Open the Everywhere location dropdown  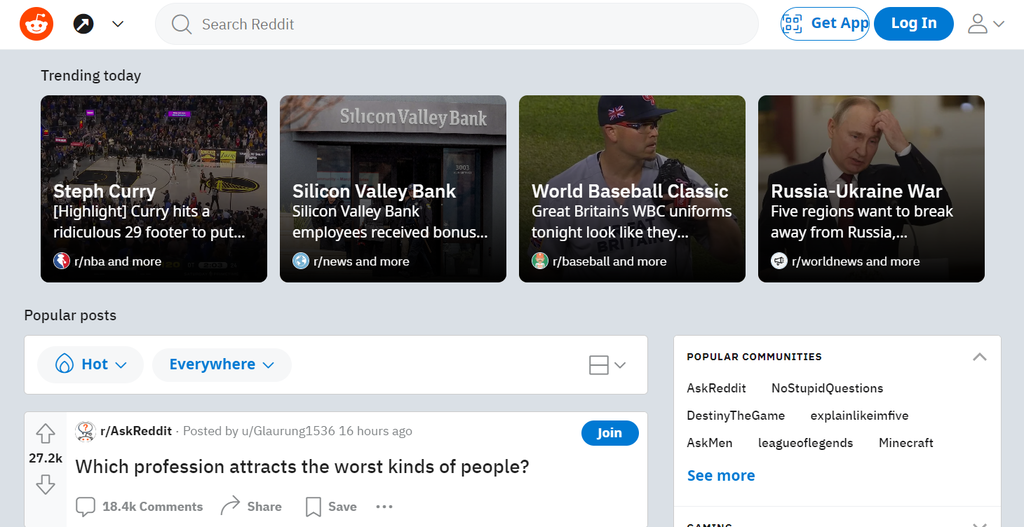[221, 365]
